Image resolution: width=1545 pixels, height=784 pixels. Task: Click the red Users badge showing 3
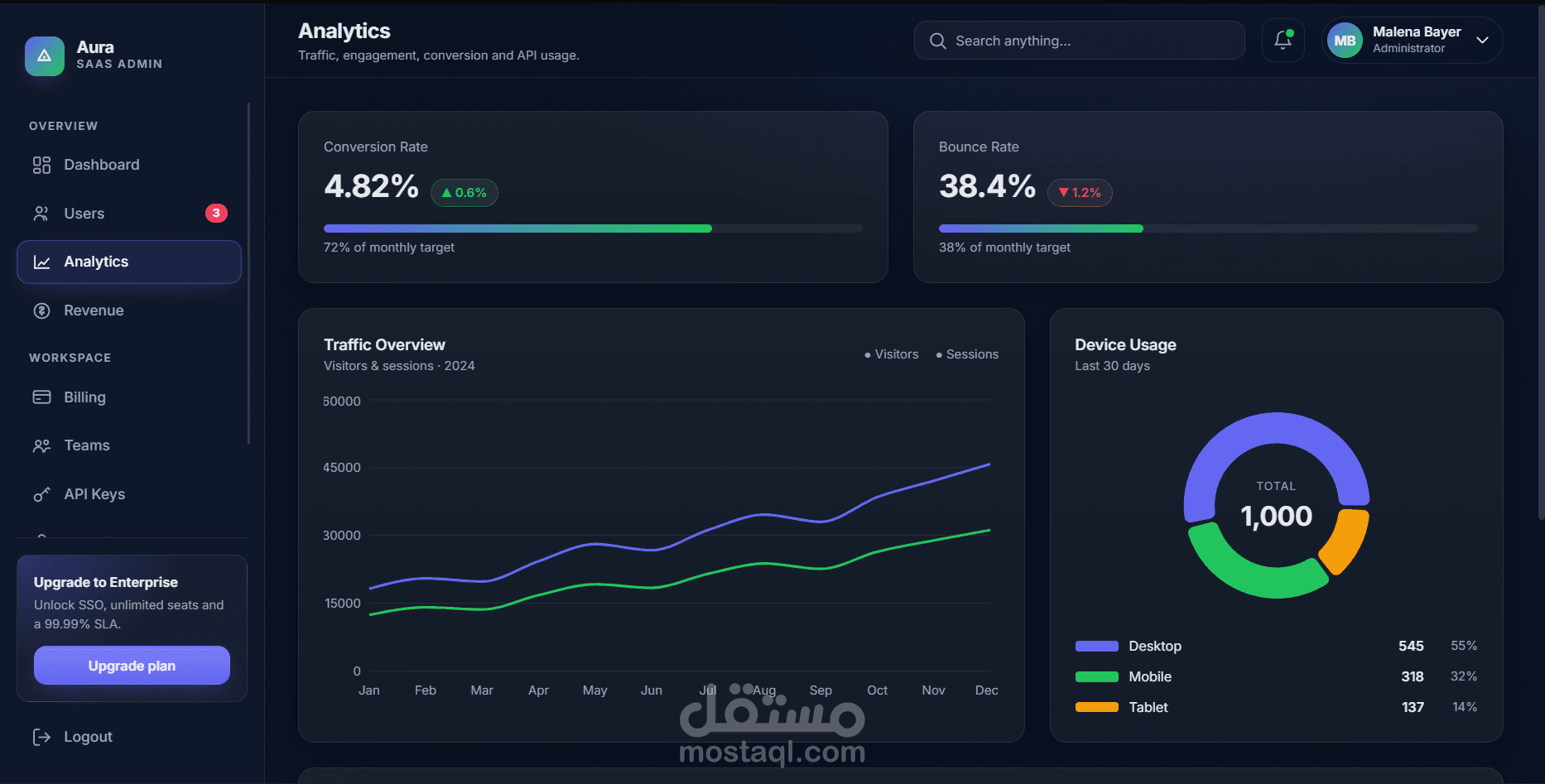coord(216,213)
